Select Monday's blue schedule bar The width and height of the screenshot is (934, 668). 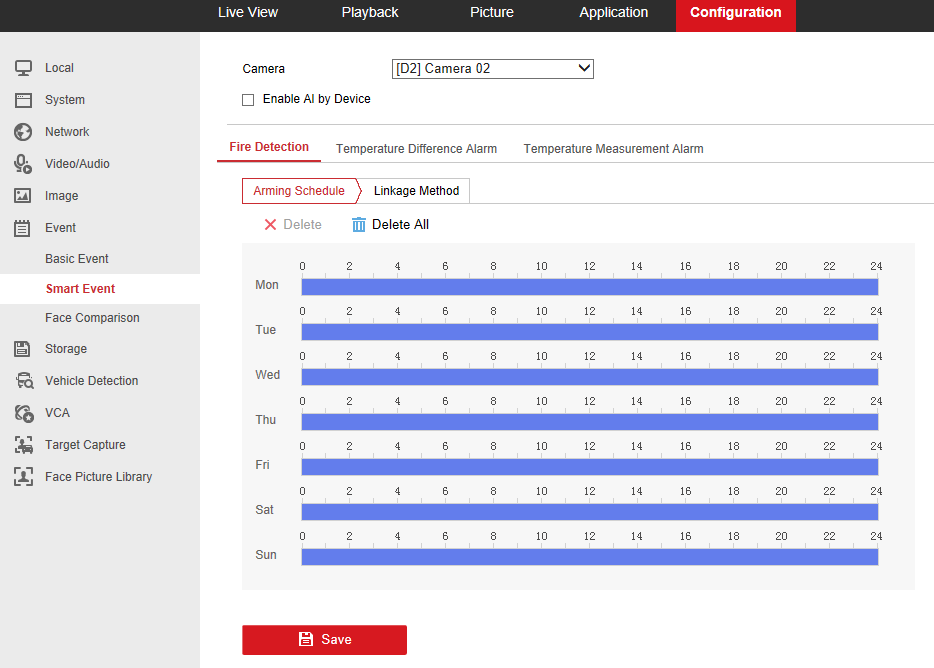tap(590, 287)
